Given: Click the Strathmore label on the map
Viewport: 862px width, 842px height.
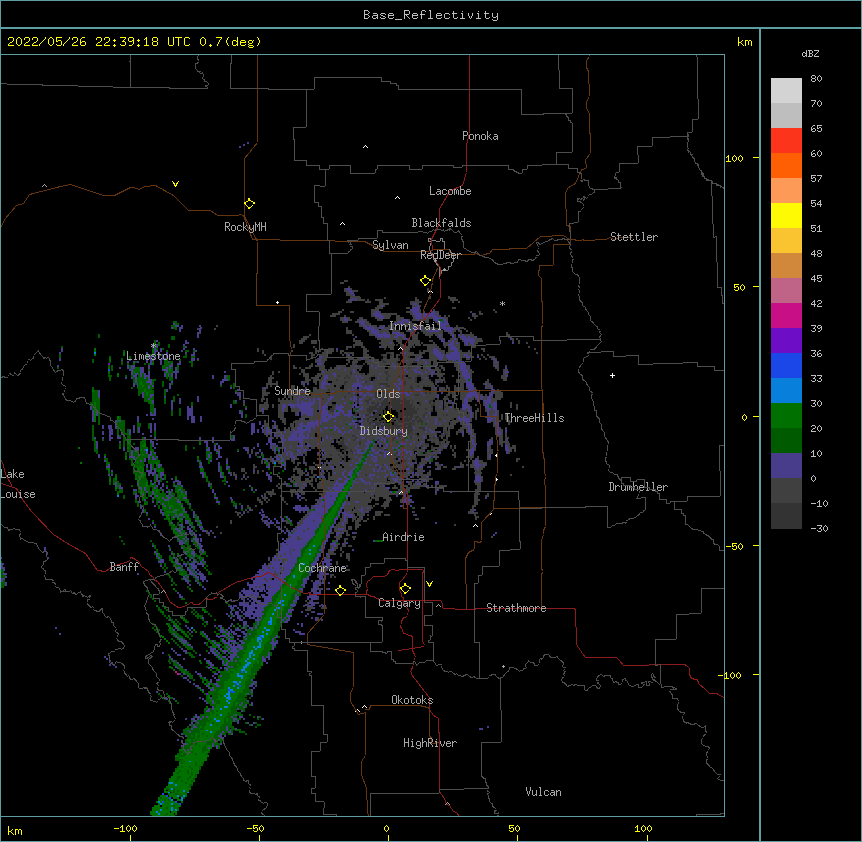Looking at the screenshot, I should point(516,608).
